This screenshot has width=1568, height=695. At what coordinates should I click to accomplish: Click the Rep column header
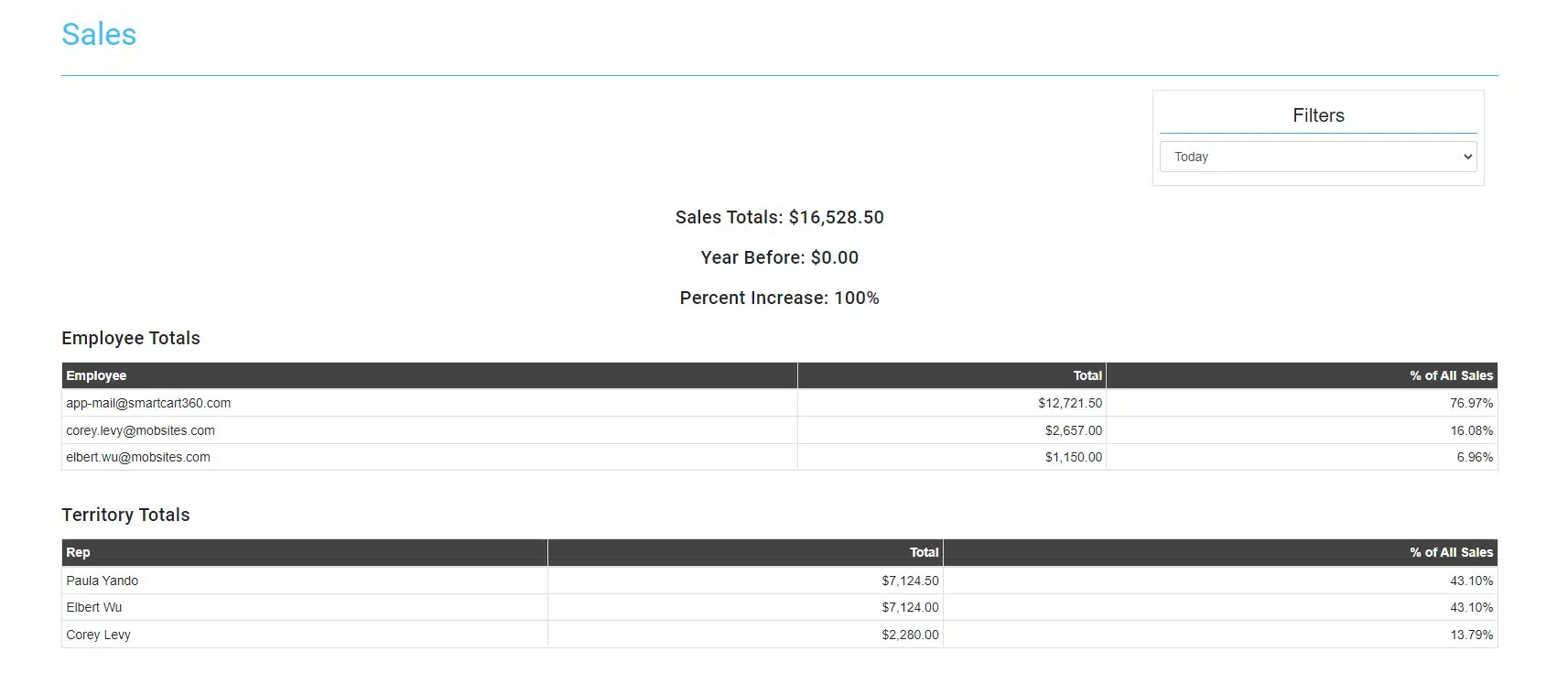point(78,552)
